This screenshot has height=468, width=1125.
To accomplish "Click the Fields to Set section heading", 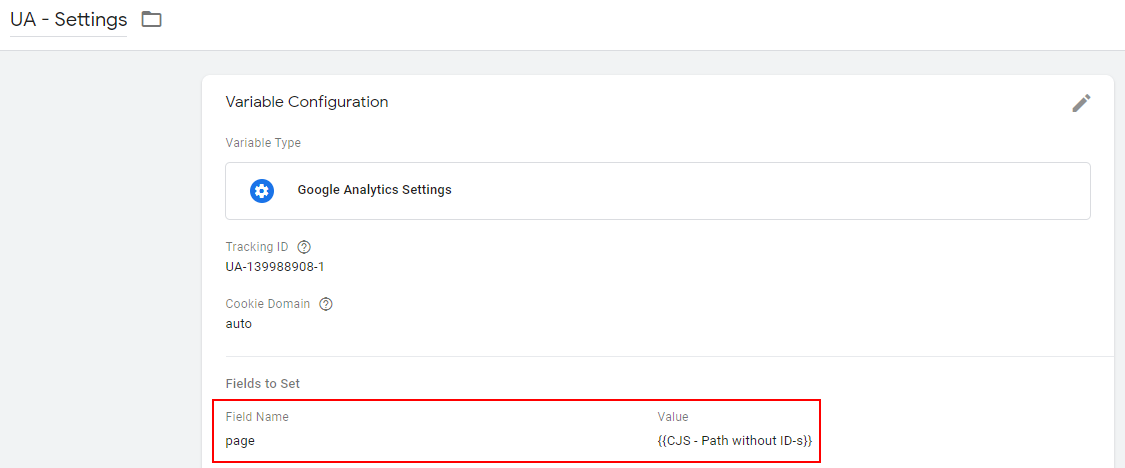I will [263, 384].
